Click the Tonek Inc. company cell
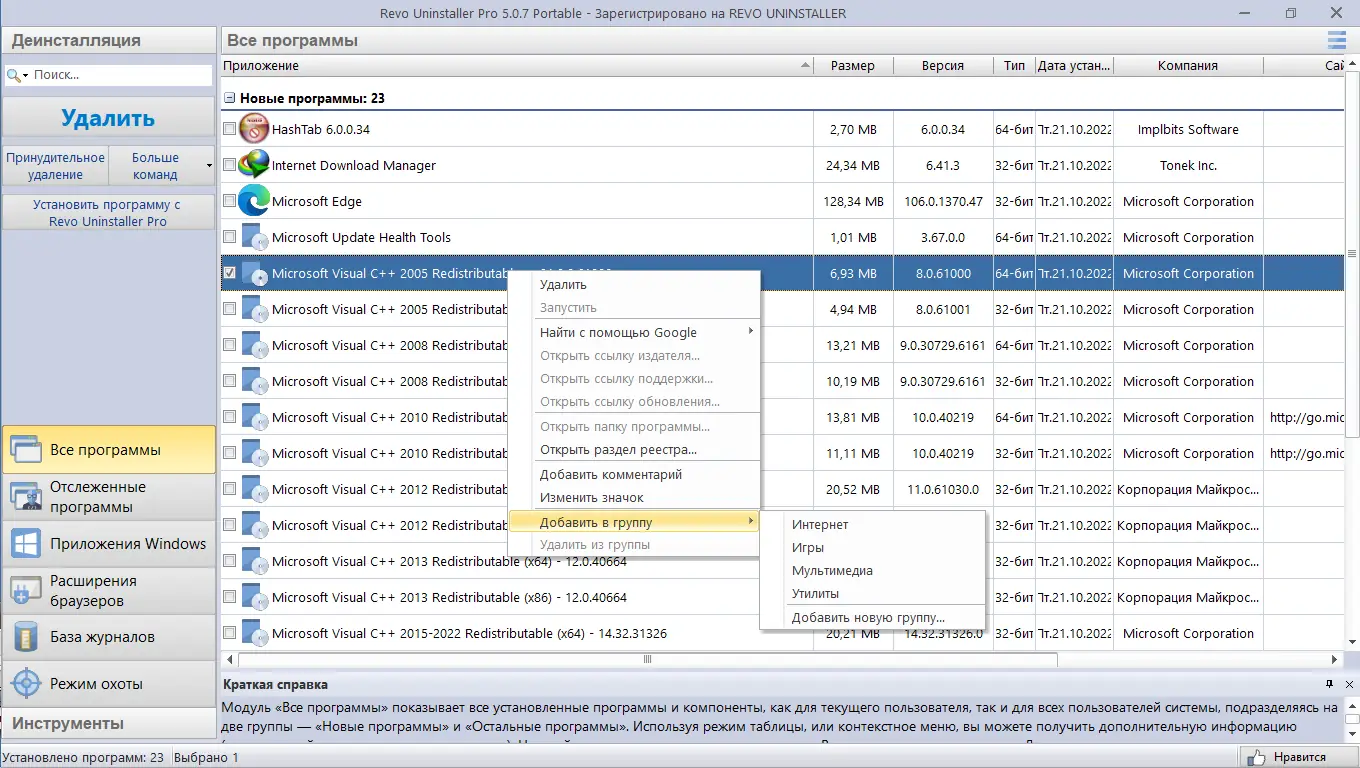 pos(1188,165)
